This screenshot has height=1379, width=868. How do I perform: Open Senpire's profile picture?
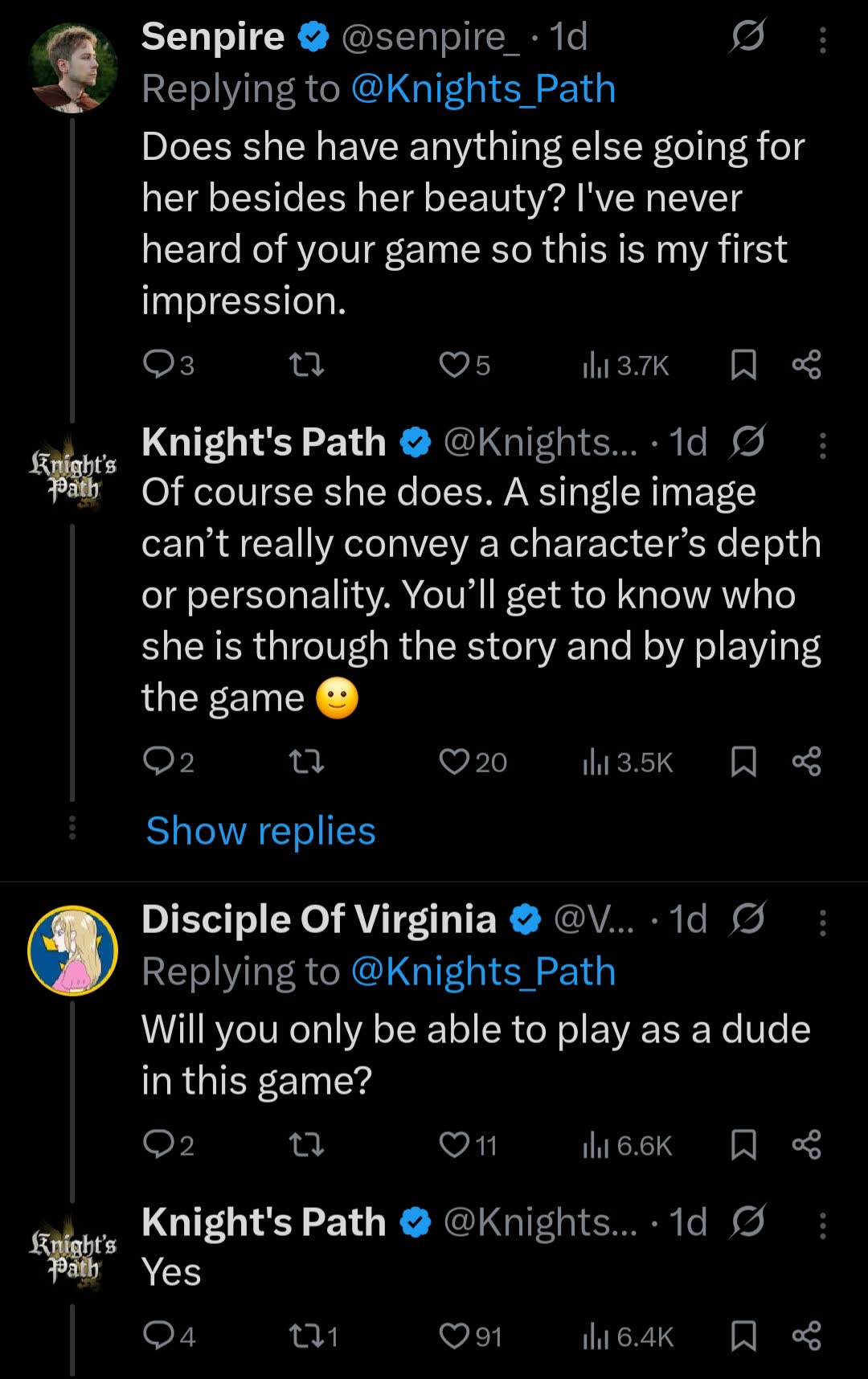coord(73,68)
